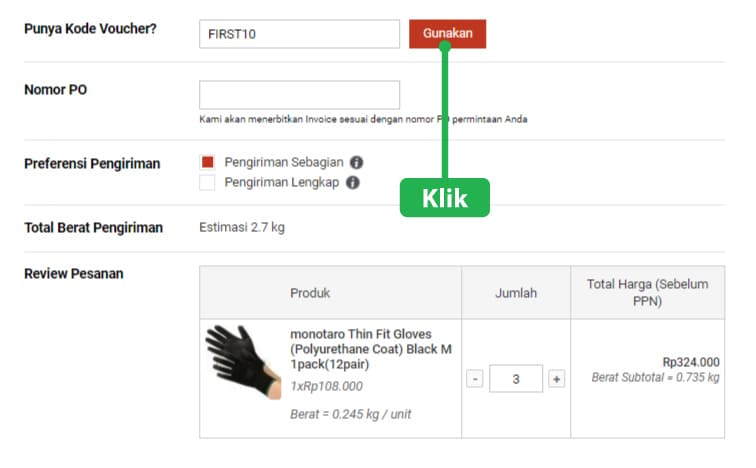
Task: Click the Review Pesanan section label
Action: [x=74, y=273]
